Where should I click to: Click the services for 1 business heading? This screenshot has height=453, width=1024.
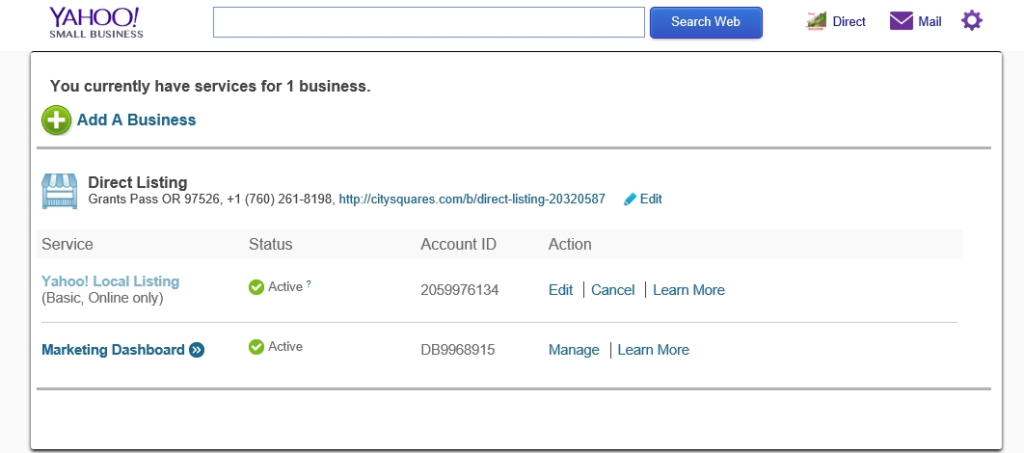210,86
